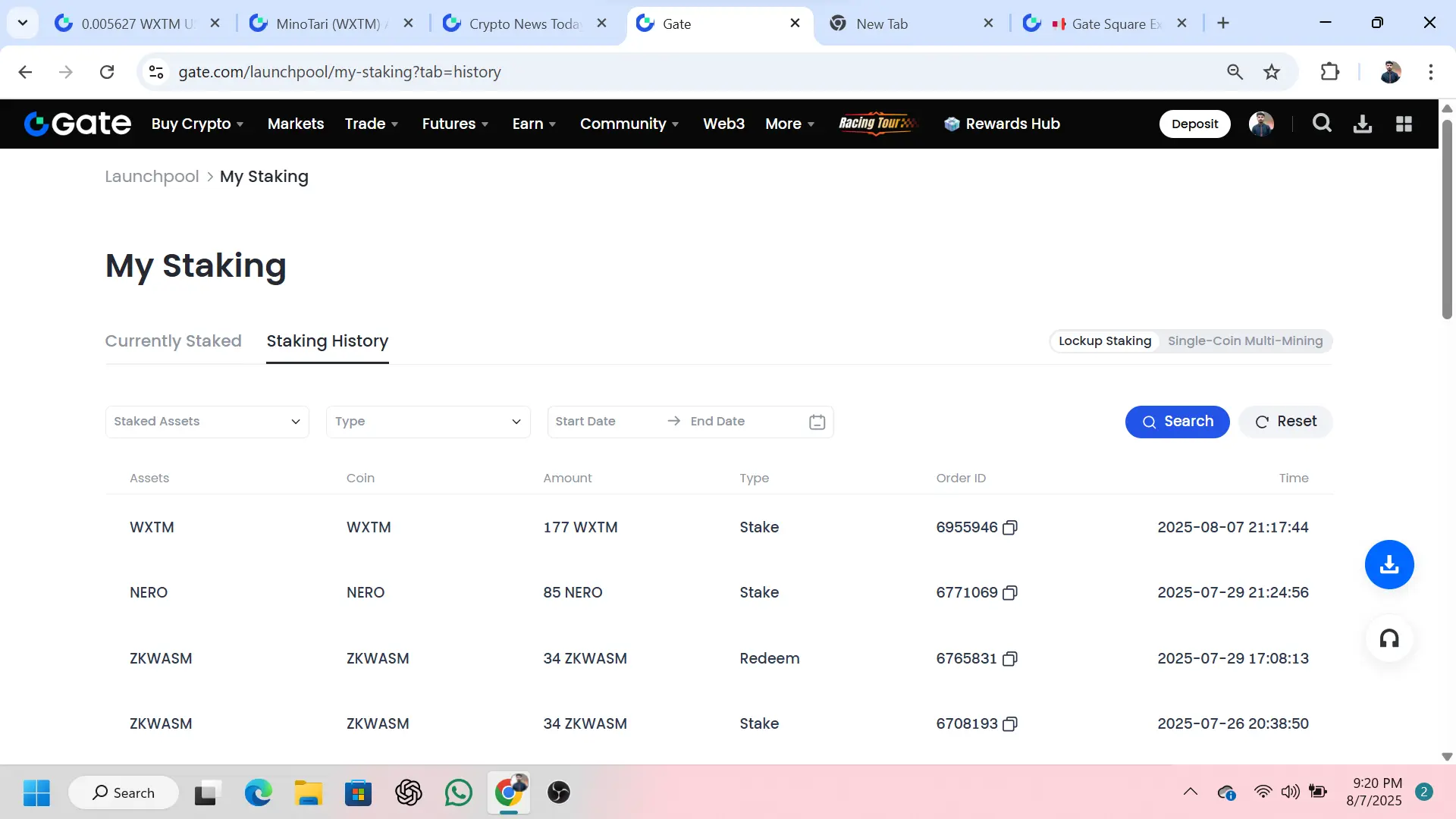Viewport: 1456px width, 819px height.
Task: Reload the page
Action: [x=107, y=72]
